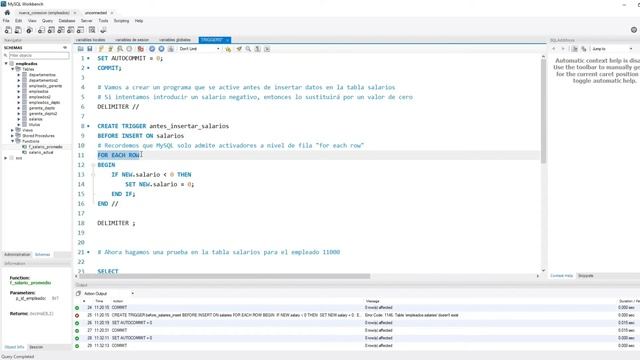Run Explain plan on current statement
Image resolution: width=640 pixels, height=360 pixels.
120,49
